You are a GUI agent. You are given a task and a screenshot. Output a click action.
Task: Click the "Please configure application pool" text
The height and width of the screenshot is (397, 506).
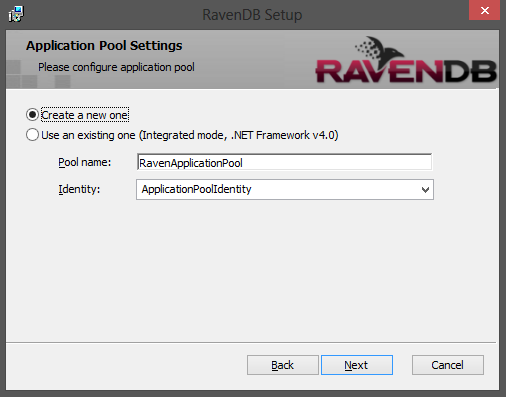(x=116, y=67)
